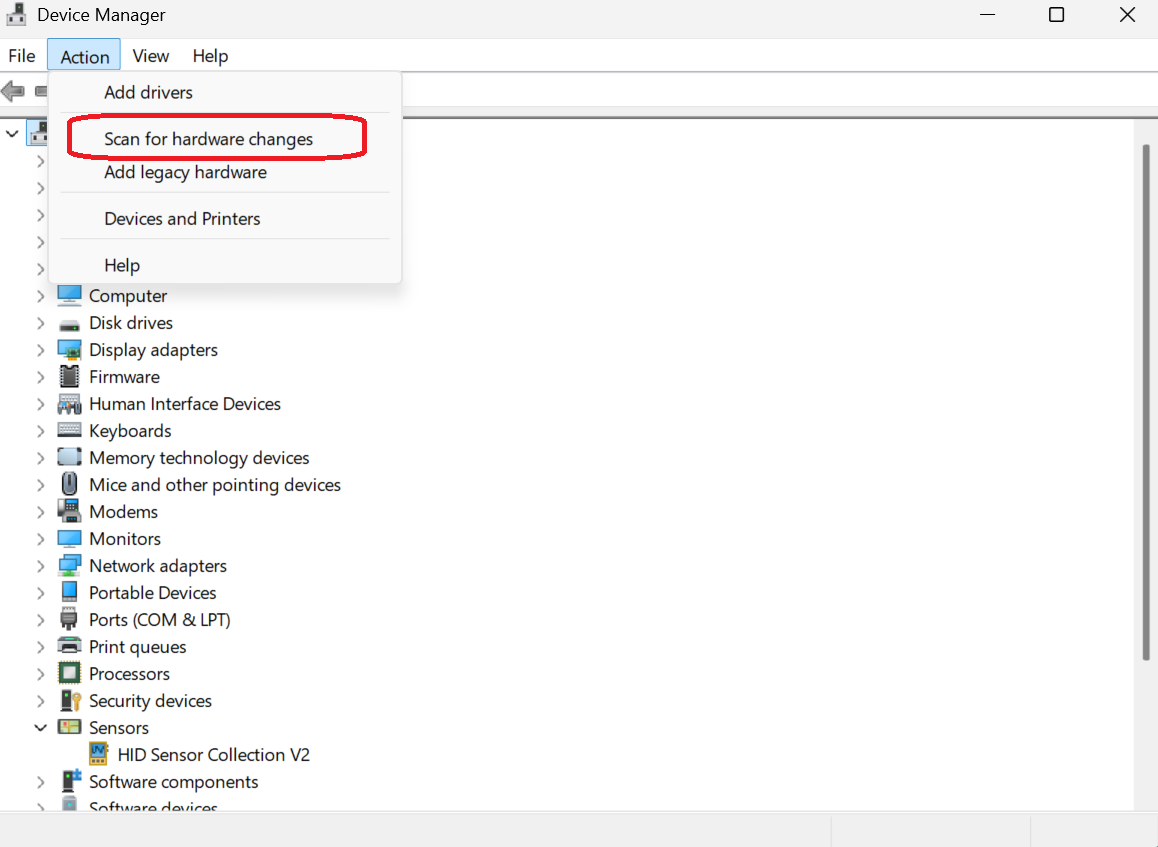Screen dimensions: 1158x847
Task: Click the Mice and other pointing devices icon
Action: pyautogui.click(x=69, y=485)
